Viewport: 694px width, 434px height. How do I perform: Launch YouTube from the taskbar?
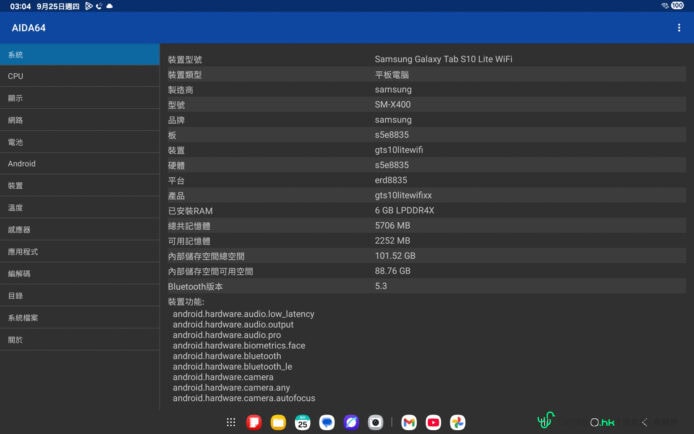coord(433,423)
